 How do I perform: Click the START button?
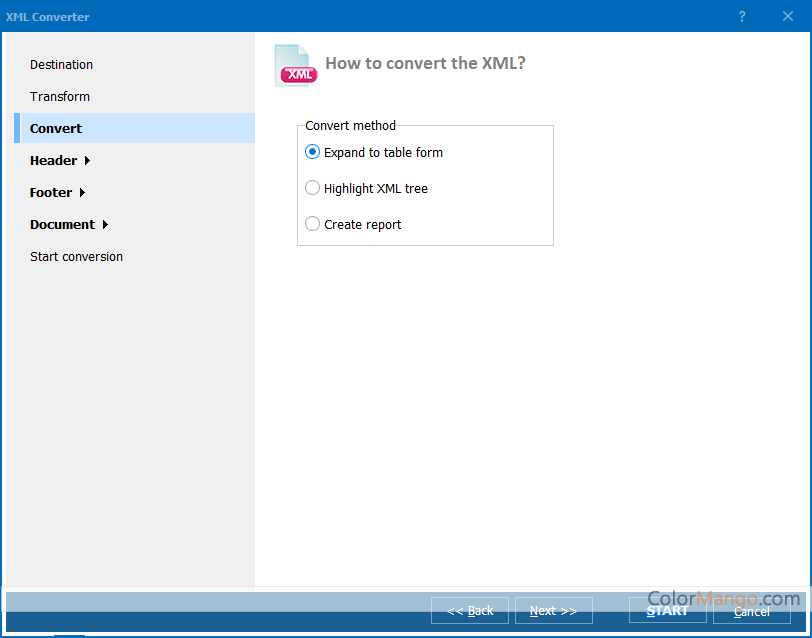point(667,611)
